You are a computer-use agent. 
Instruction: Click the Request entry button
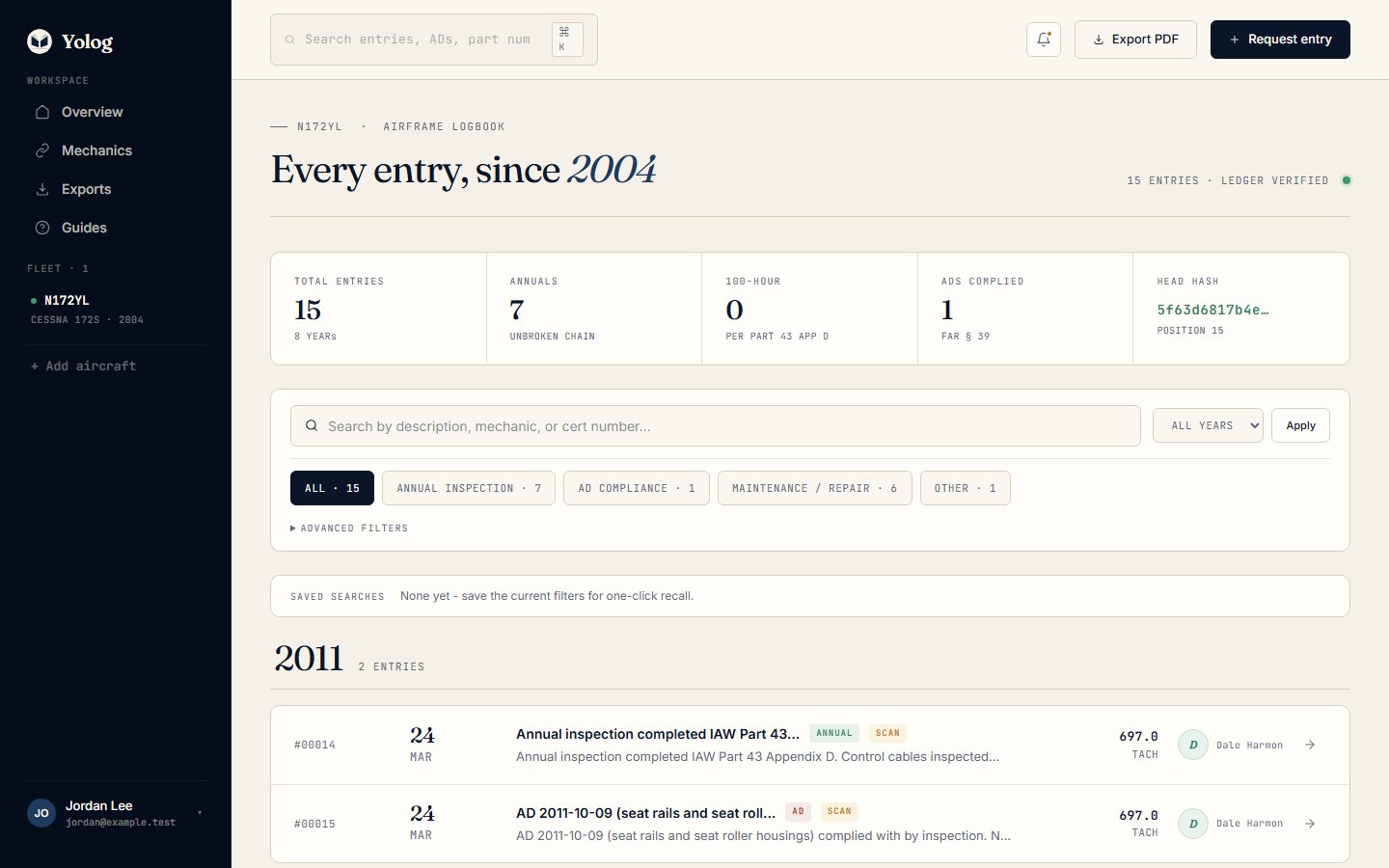[1280, 40]
